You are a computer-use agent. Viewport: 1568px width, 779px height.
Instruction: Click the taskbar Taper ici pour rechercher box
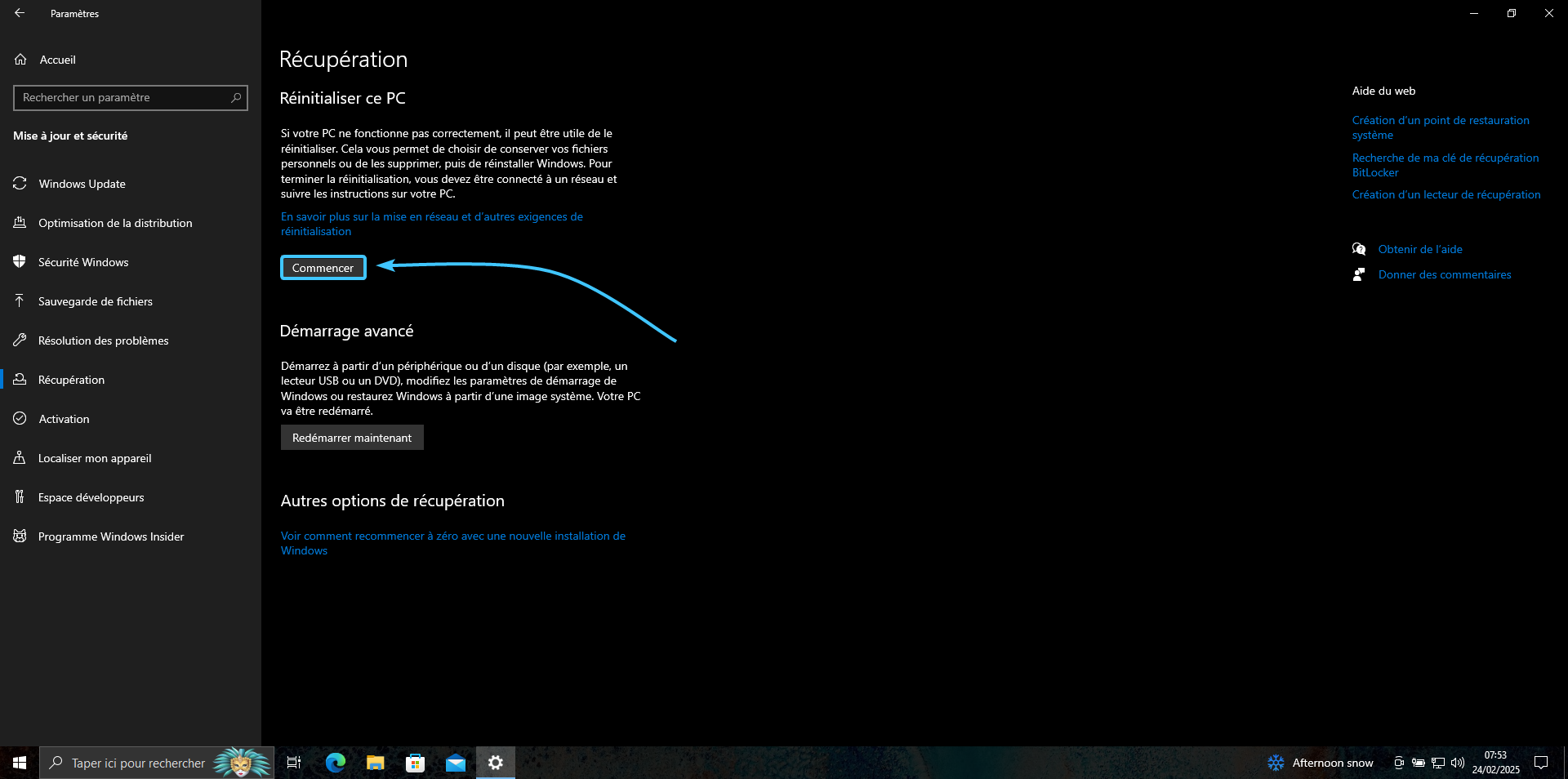(x=157, y=763)
